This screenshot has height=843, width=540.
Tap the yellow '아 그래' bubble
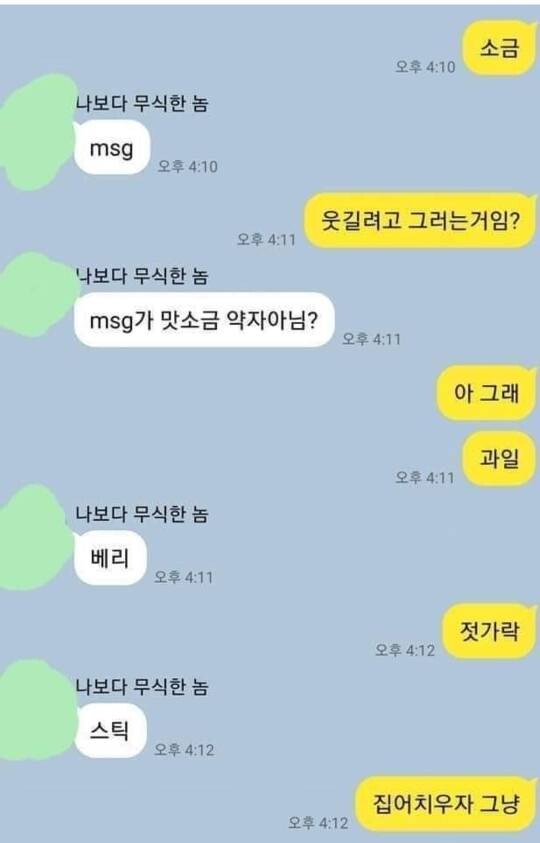point(487,392)
